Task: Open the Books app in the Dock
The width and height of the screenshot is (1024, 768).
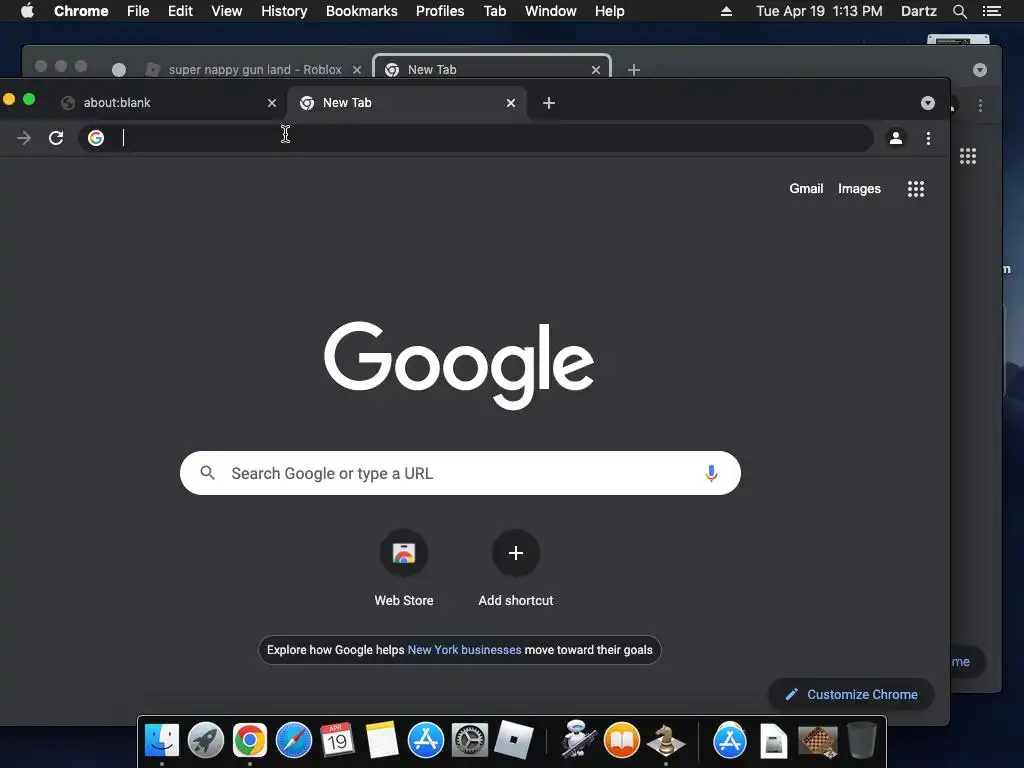Action: click(x=622, y=741)
